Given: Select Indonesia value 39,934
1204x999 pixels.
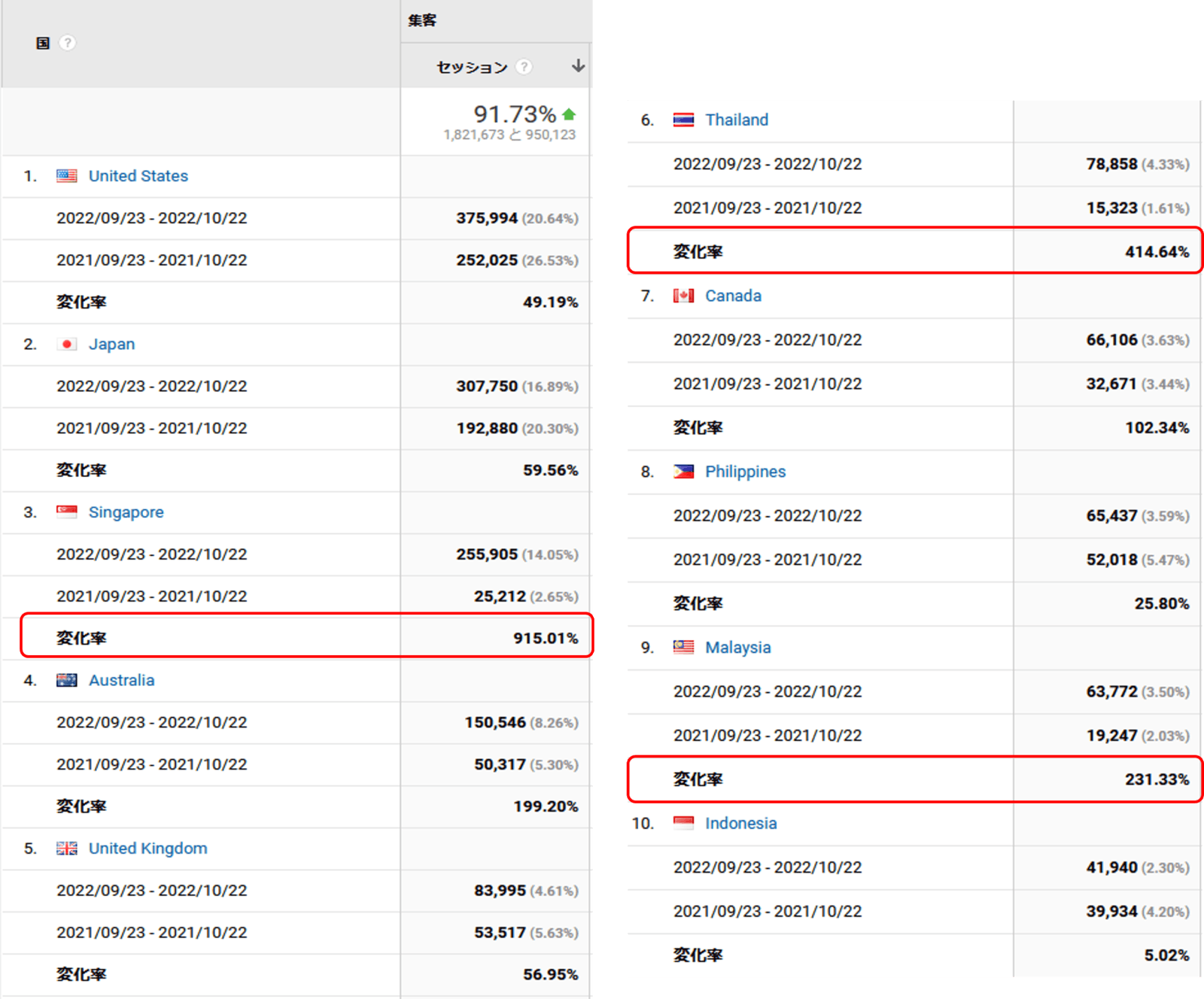Looking at the screenshot, I should (1111, 911).
